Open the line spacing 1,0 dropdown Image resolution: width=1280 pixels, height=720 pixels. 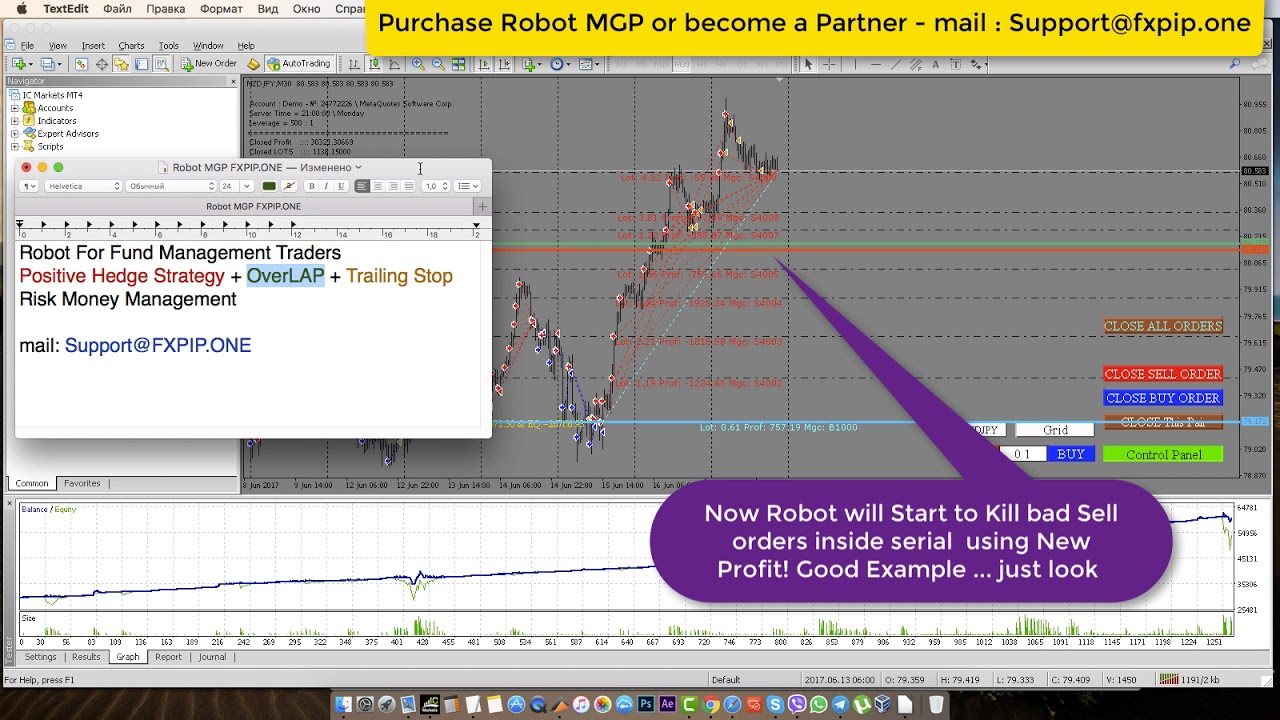tap(437, 186)
